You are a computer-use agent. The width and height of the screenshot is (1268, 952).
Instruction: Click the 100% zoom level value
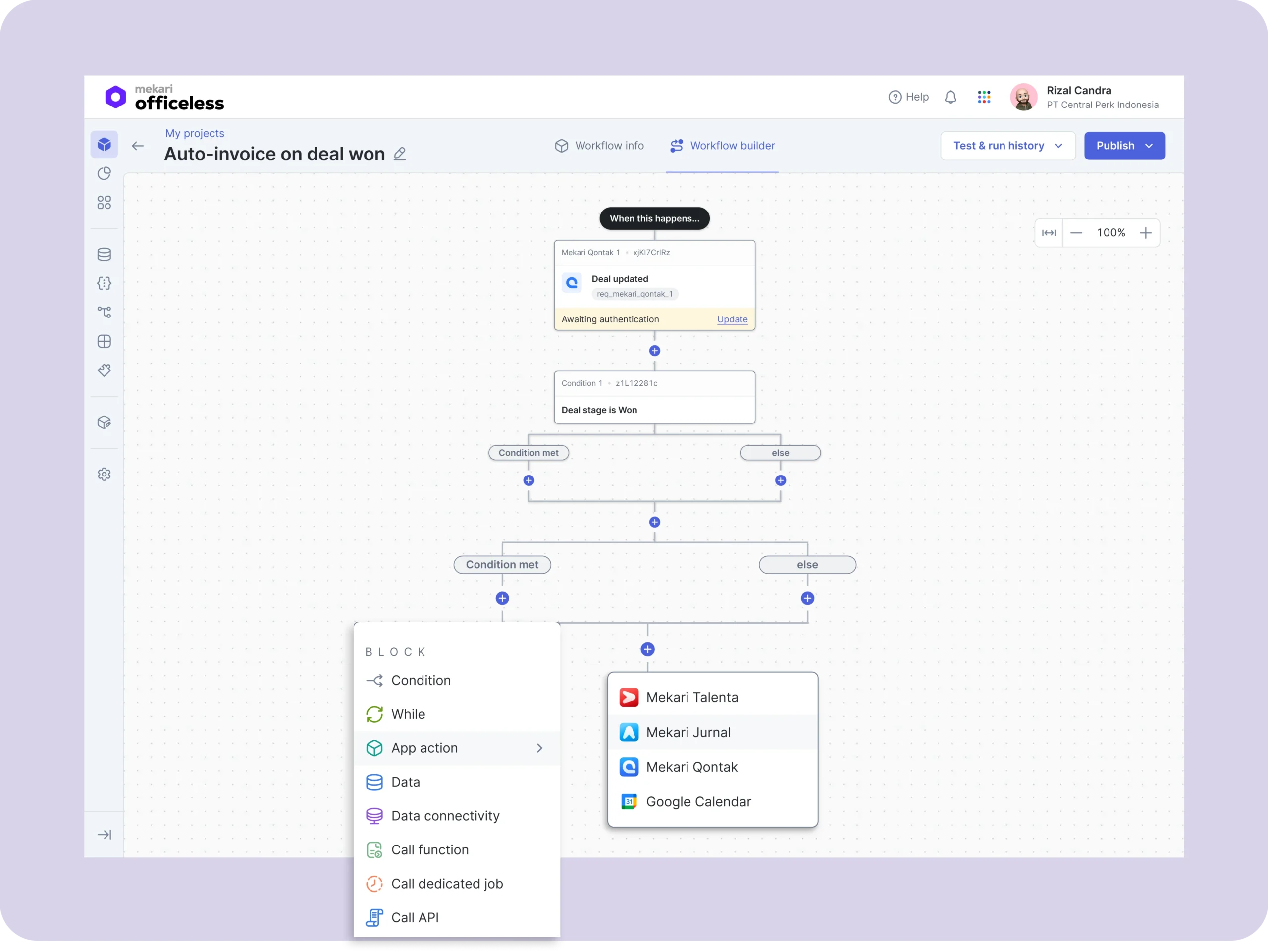tap(1111, 233)
